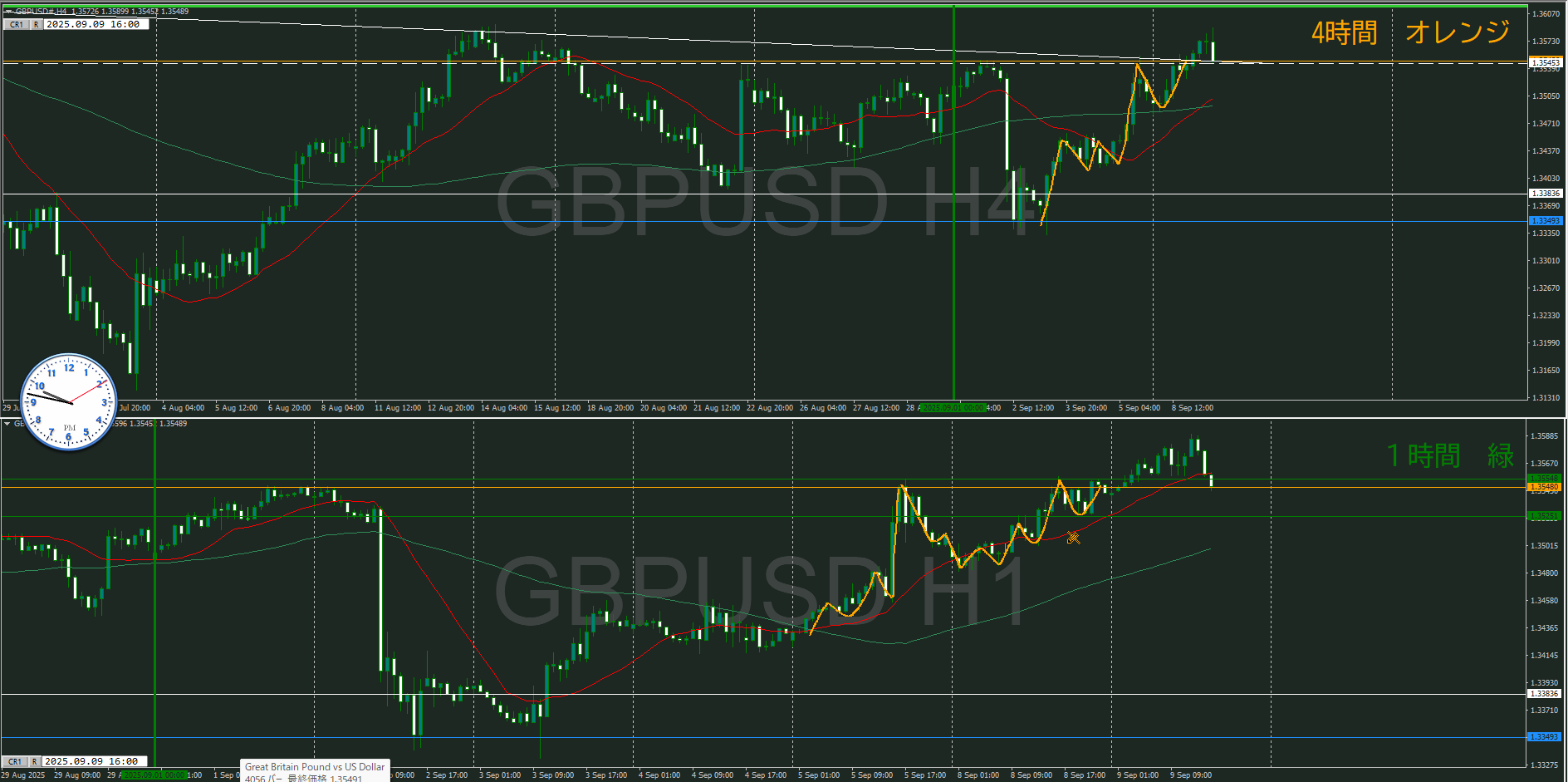Click the blue 1.33493 price label on the H4 scale
This screenshot has height=782, width=1568.
(x=1546, y=221)
